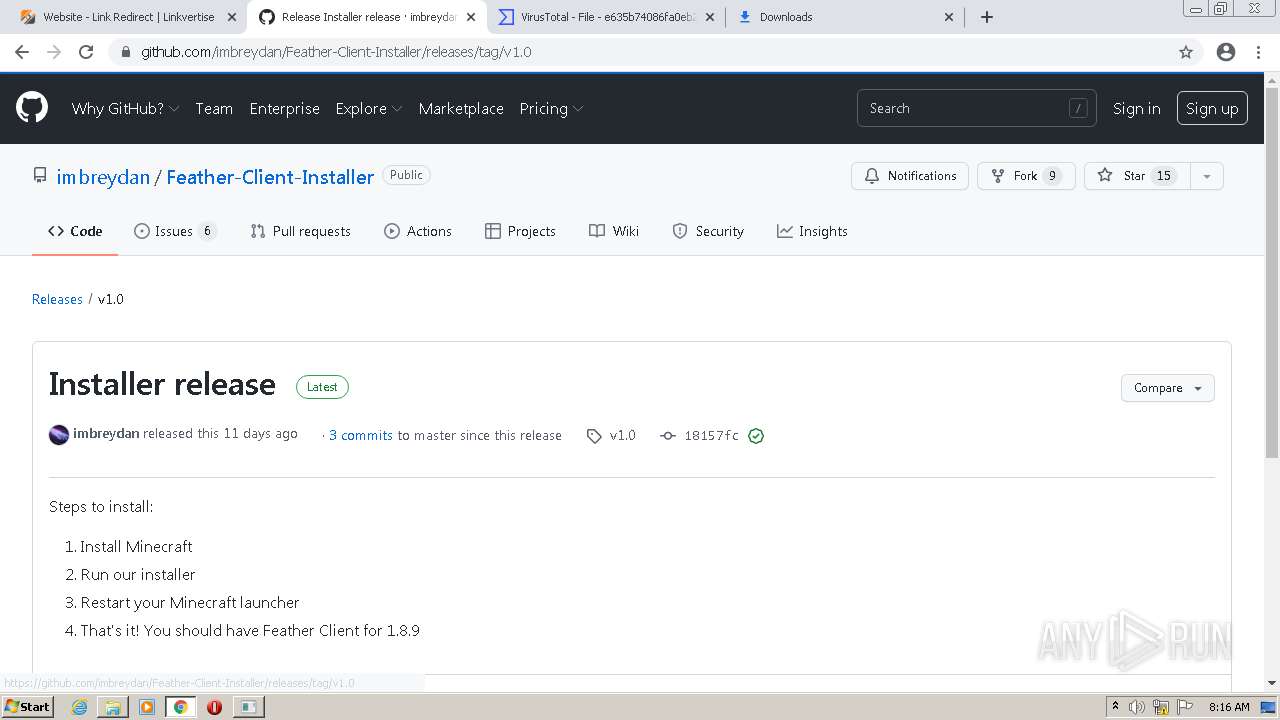This screenshot has width=1280, height=720.
Task: Go to the Pull requests tab
Action: click(x=300, y=231)
